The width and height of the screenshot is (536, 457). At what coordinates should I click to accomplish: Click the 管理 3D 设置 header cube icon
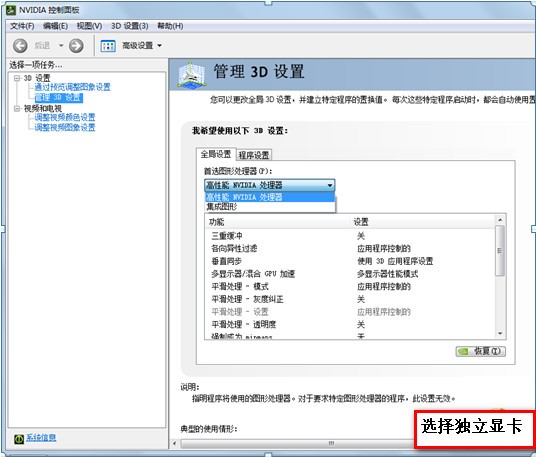(192, 75)
